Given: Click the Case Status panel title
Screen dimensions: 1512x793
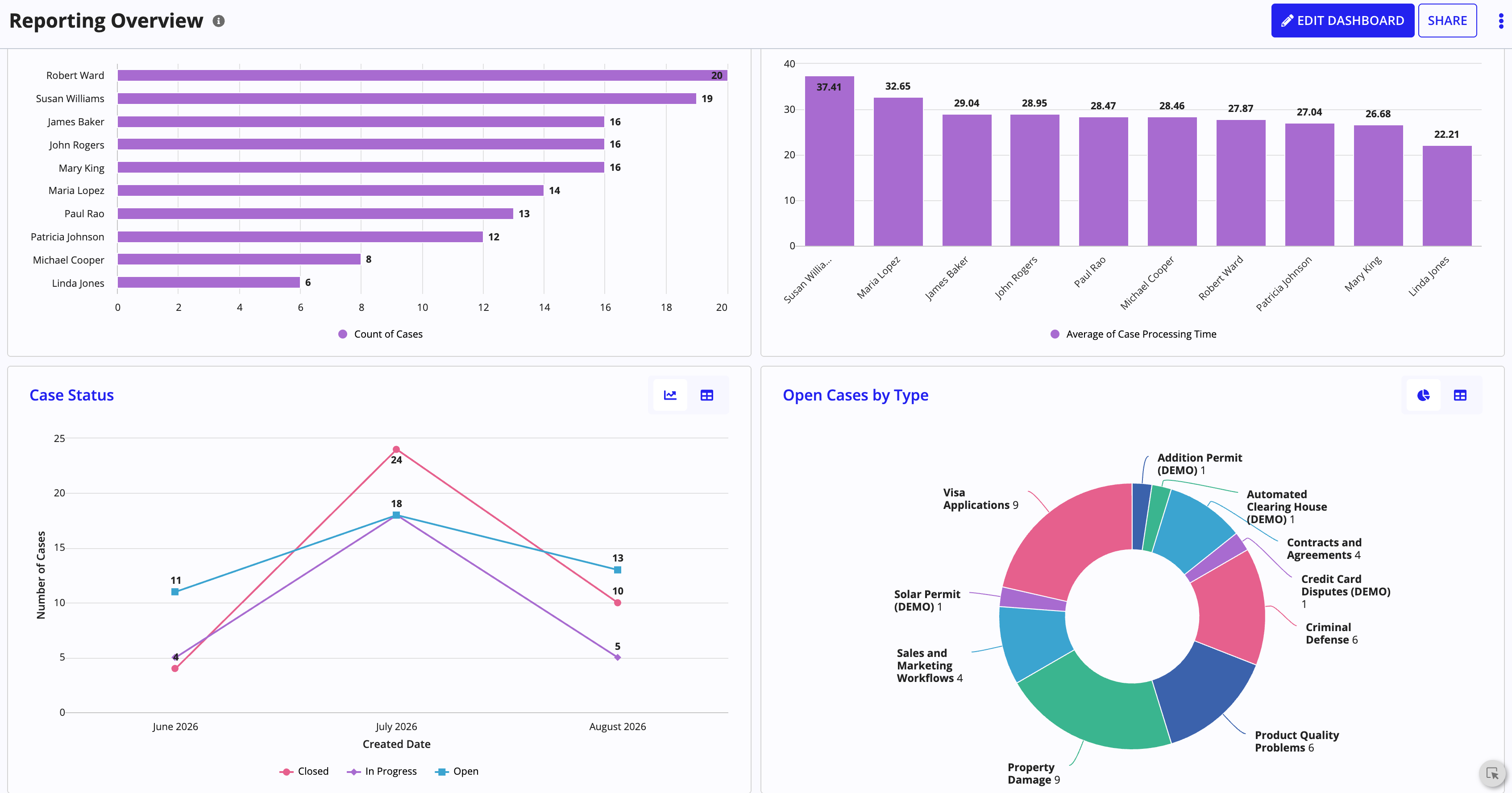Looking at the screenshot, I should 71,395.
